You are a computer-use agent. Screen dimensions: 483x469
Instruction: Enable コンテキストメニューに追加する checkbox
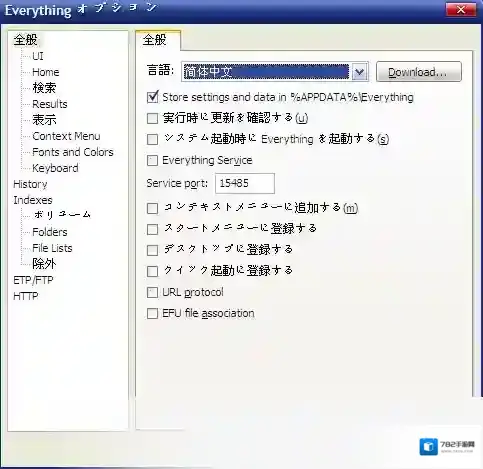pyautogui.click(x=153, y=208)
